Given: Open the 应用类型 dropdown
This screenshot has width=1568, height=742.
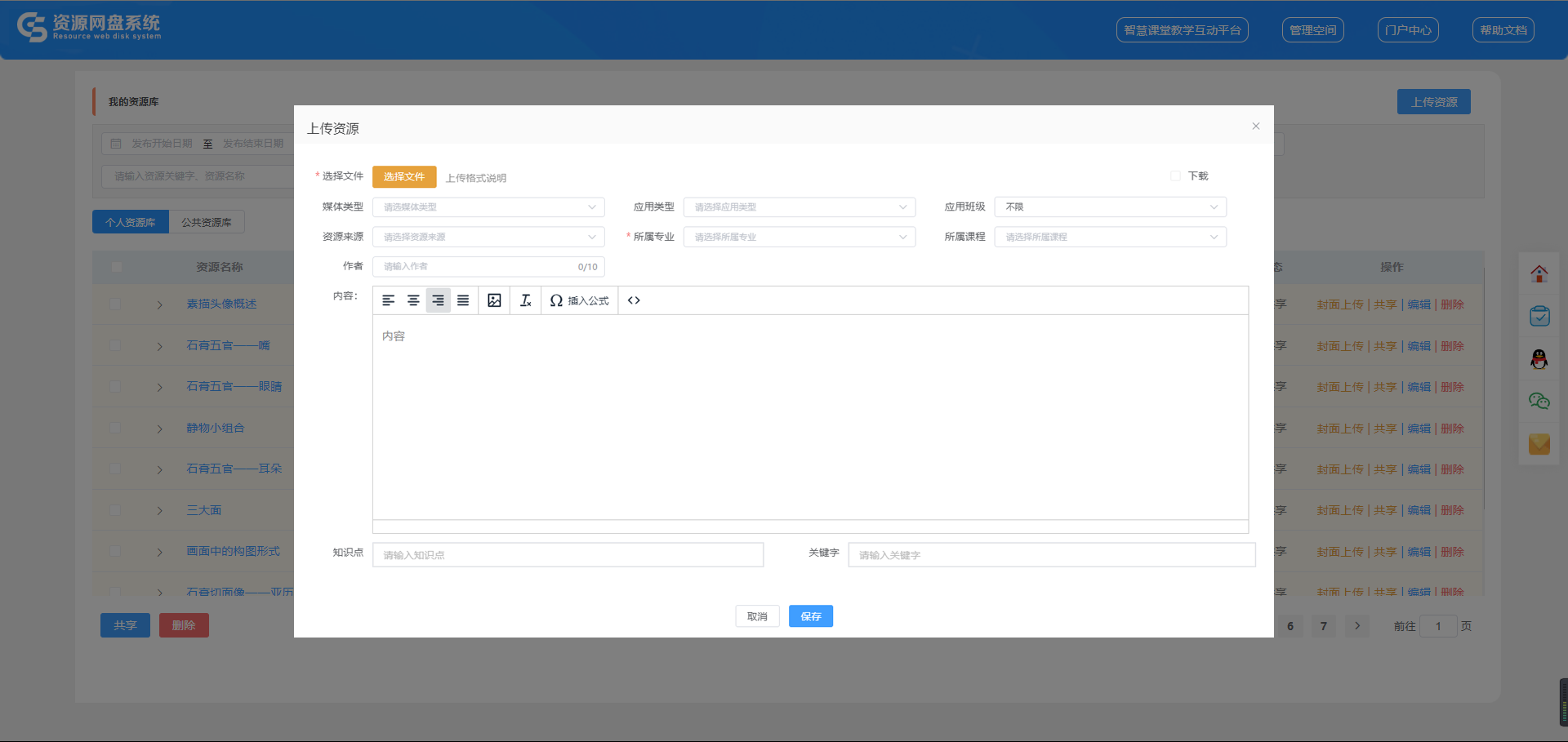Looking at the screenshot, I should click(x=800, y=207).
